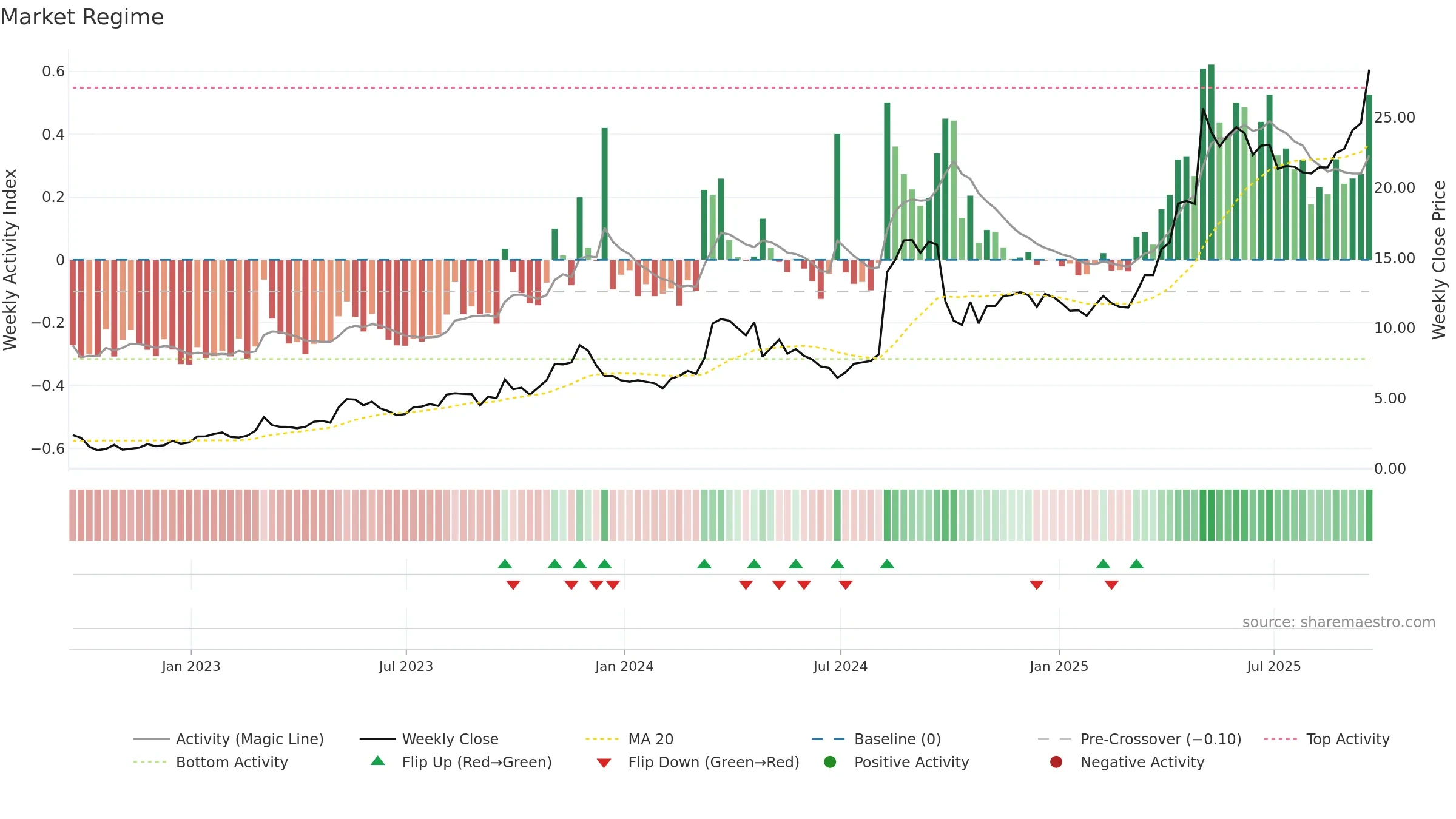Image resolution: width=1456 pixels, height=819 pixels.
Task: Toggle the MA 20 legend entry
Action: [x=629, y=739]
